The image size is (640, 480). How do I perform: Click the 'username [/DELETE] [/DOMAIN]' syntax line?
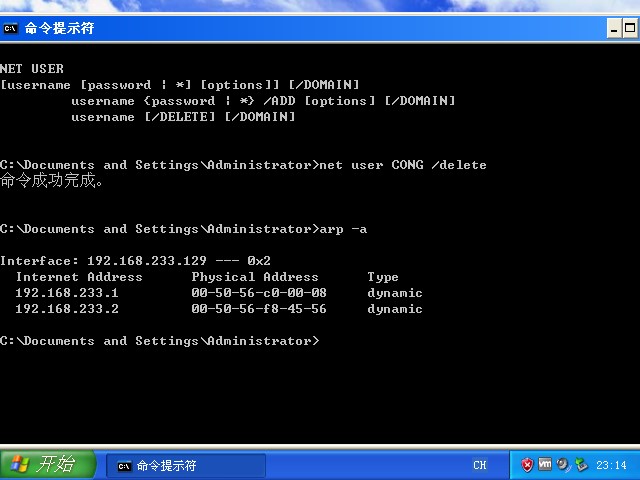183,117
